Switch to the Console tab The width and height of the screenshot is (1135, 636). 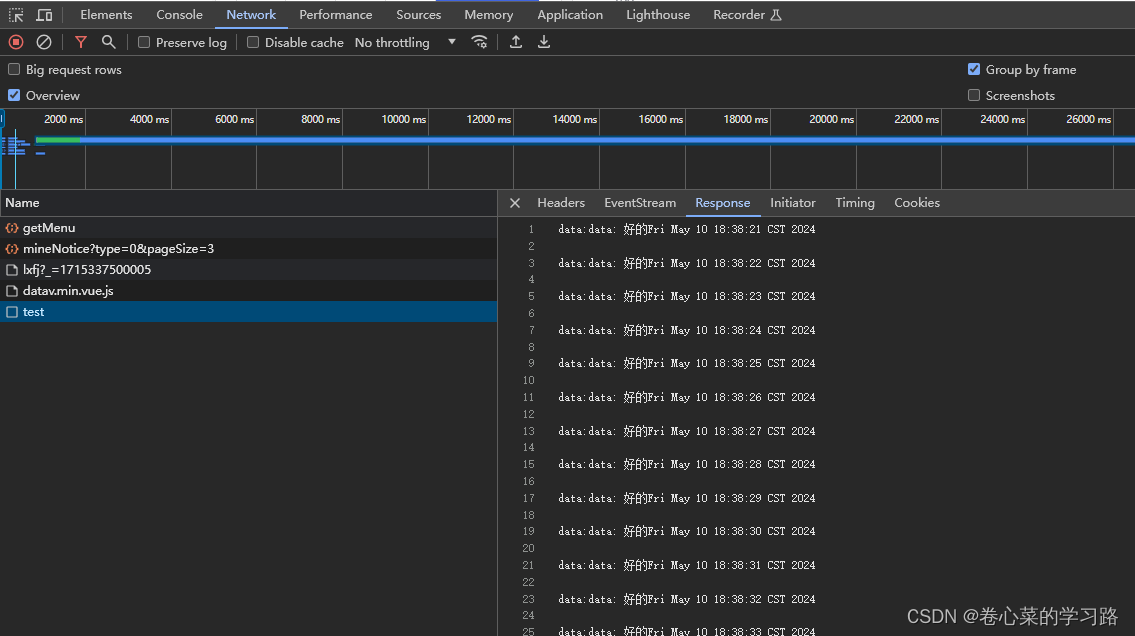179,15
